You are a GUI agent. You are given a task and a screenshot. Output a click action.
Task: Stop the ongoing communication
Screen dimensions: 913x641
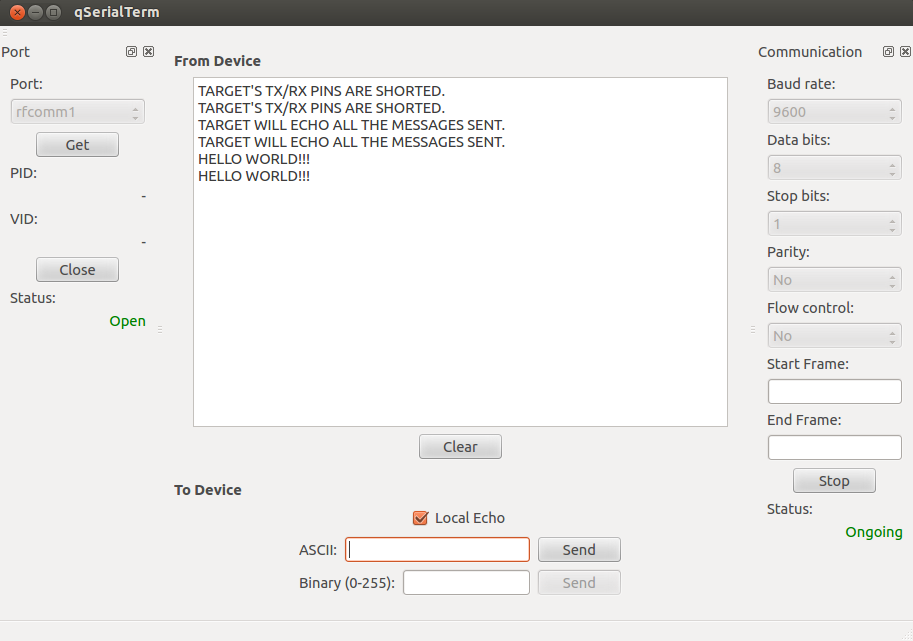834,480
